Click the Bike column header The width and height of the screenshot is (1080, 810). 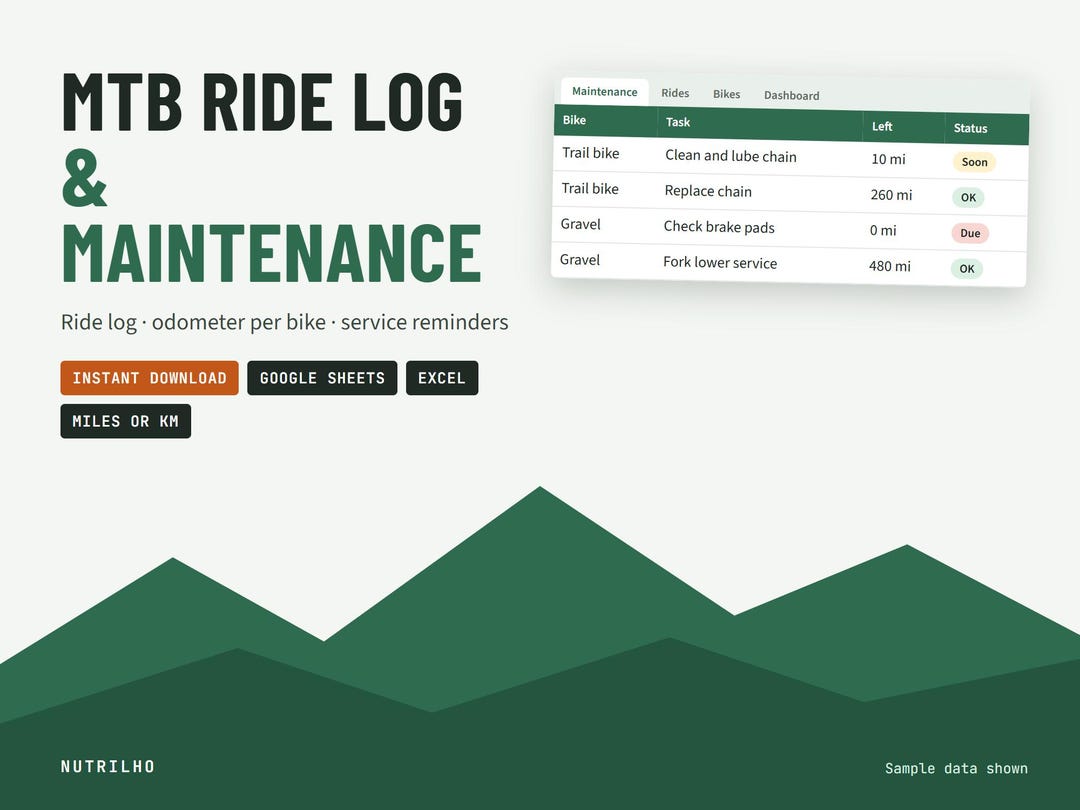tap(606, 121)
